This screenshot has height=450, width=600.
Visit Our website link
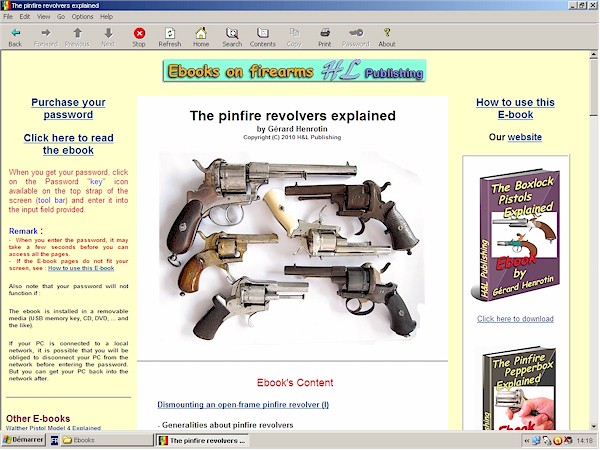pos(524,137)
